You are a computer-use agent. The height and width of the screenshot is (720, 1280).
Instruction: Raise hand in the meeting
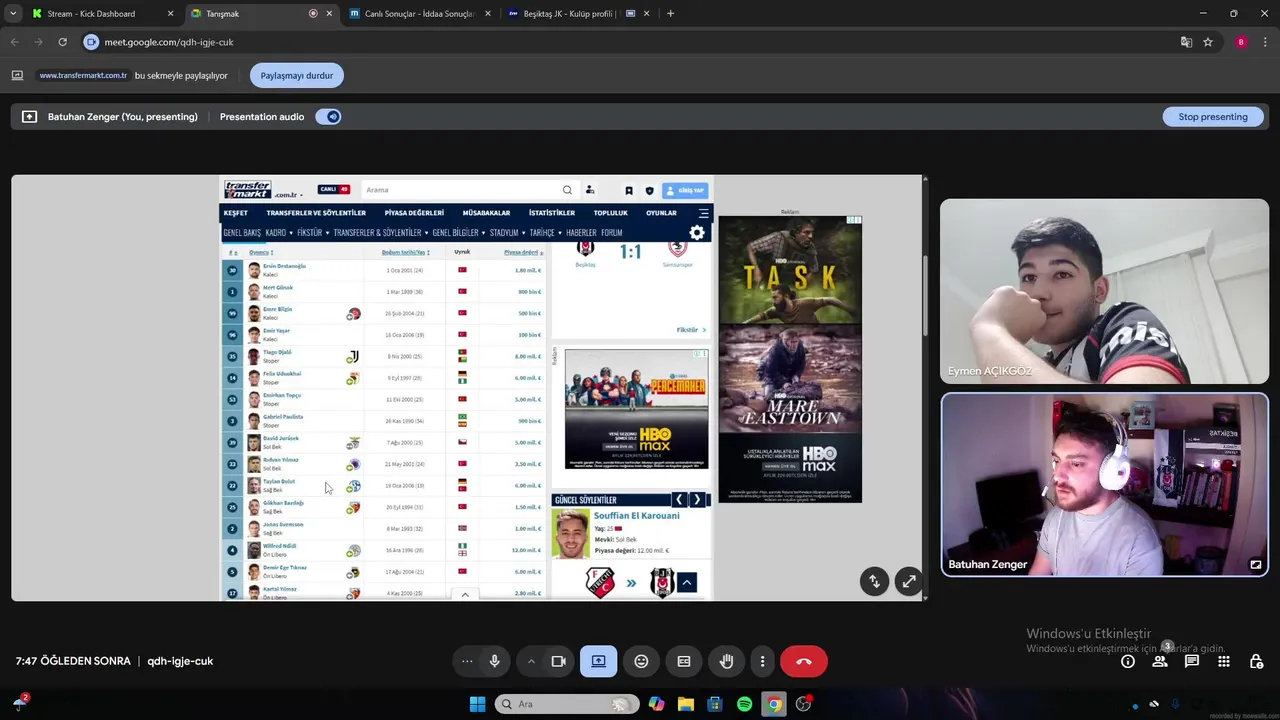(x=727, y=661)
